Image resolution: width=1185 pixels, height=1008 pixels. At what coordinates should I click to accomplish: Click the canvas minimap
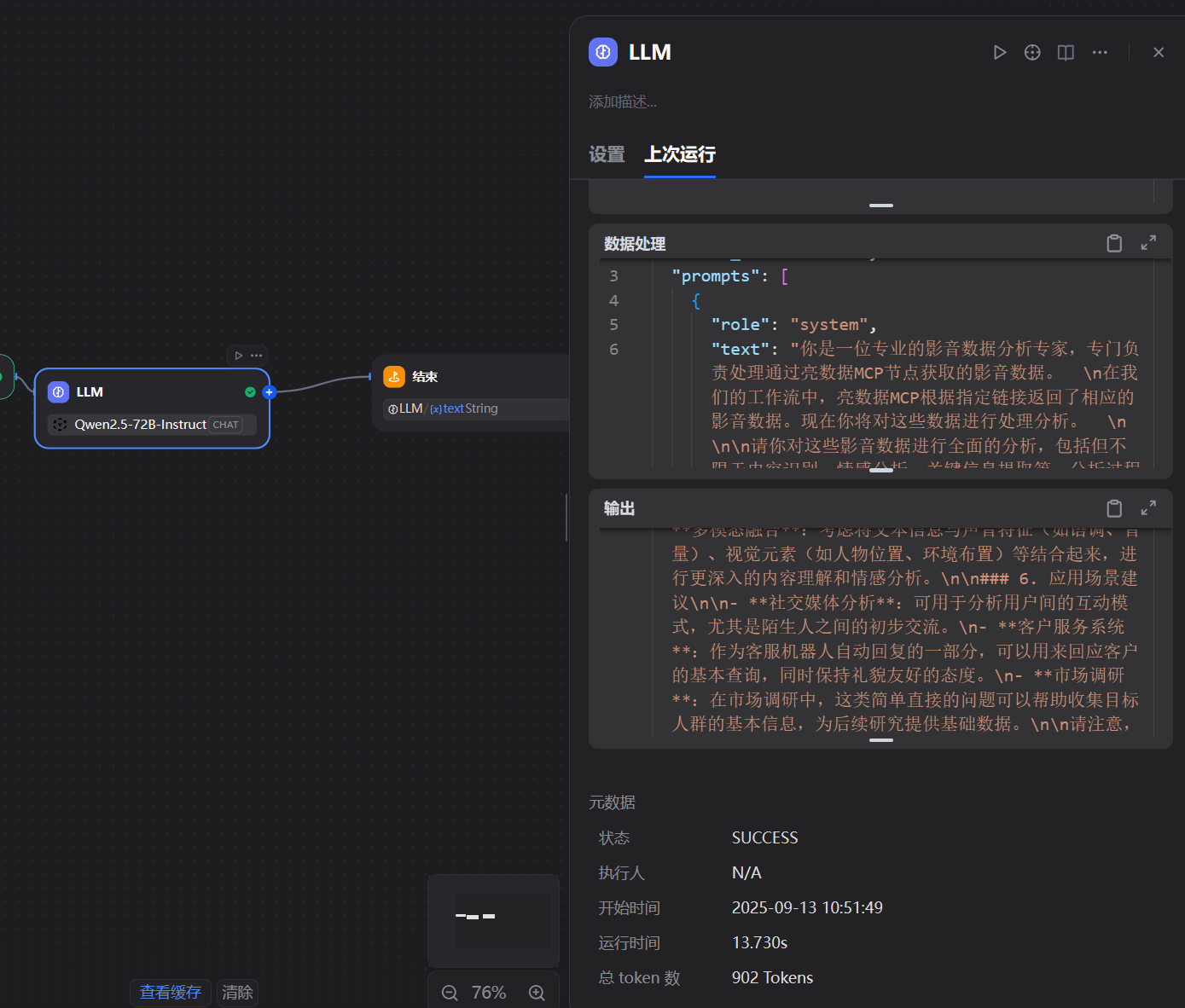[493, 921]
